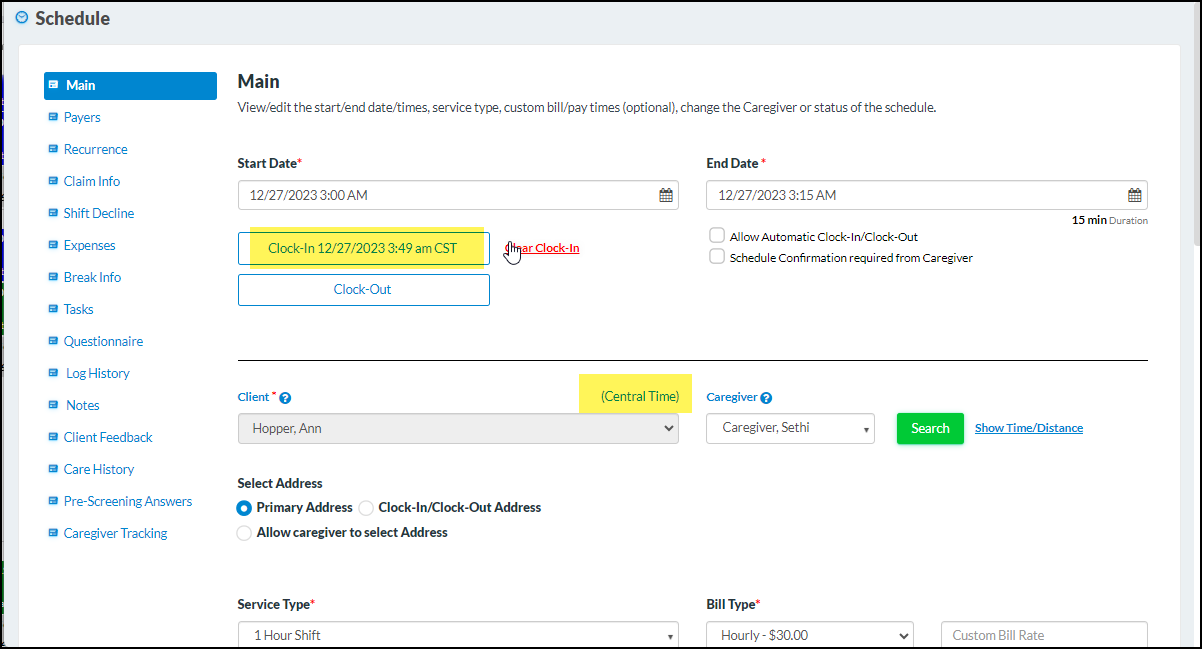Click the icon beside Notes in sidebar

[55, 405]
